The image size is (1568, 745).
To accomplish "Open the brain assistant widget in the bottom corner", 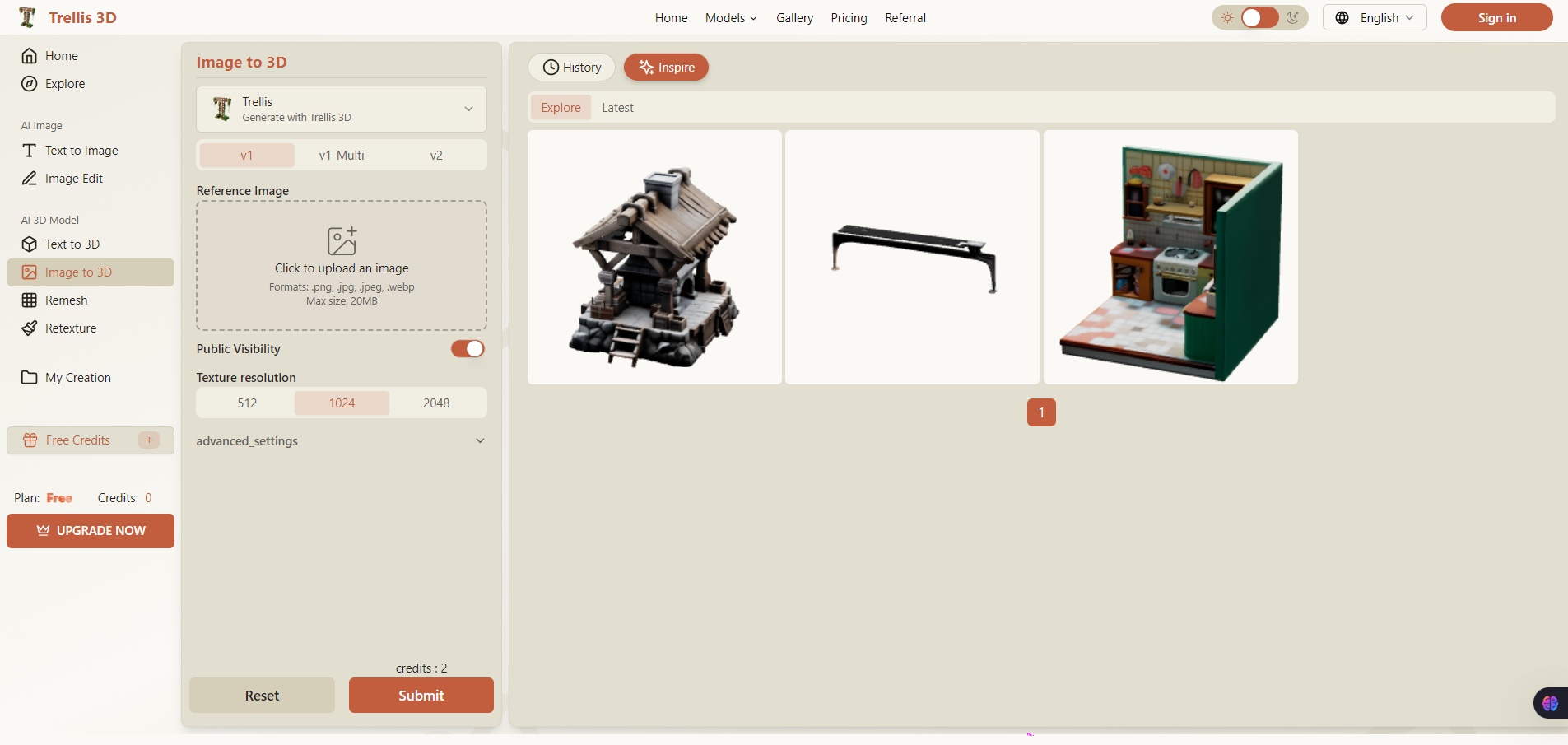I will [1551, 703].
